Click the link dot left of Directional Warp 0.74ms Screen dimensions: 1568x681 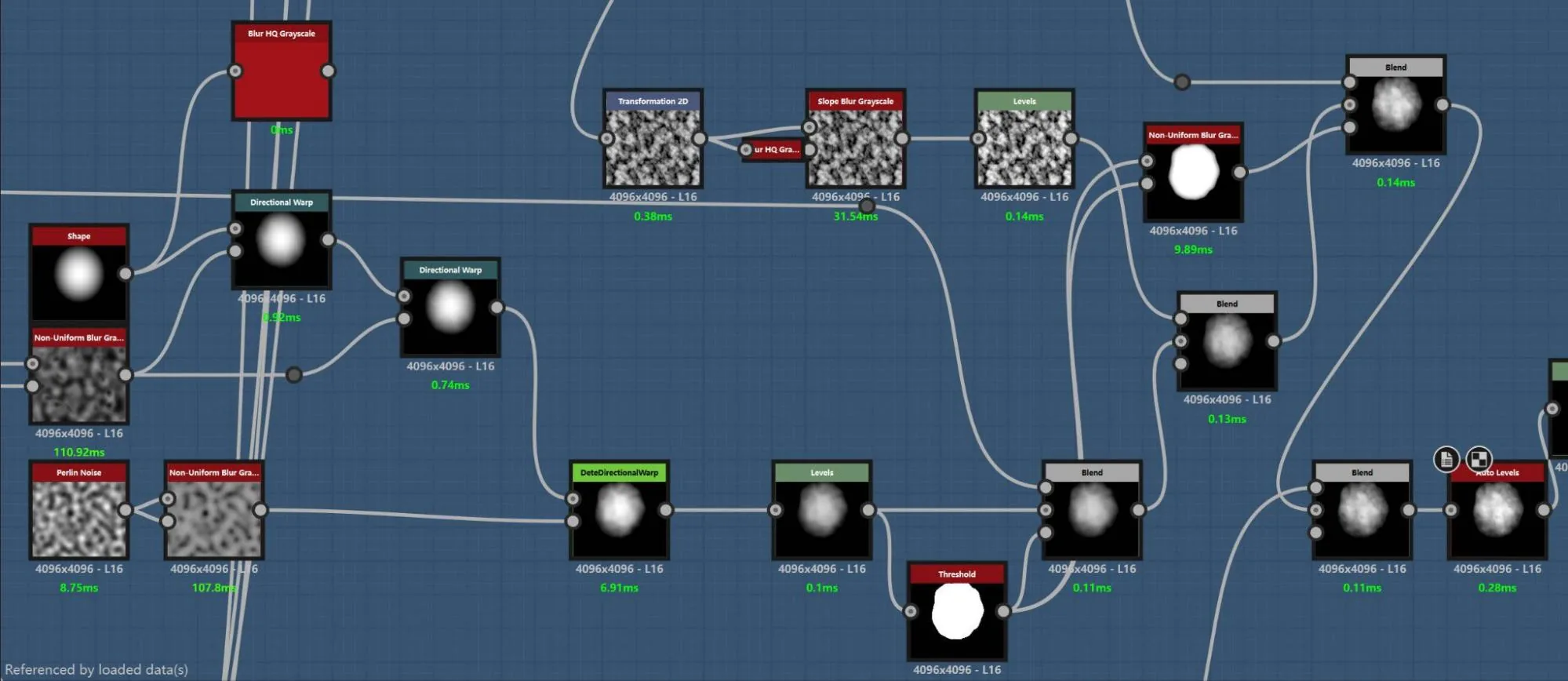(x=294, y=375)
